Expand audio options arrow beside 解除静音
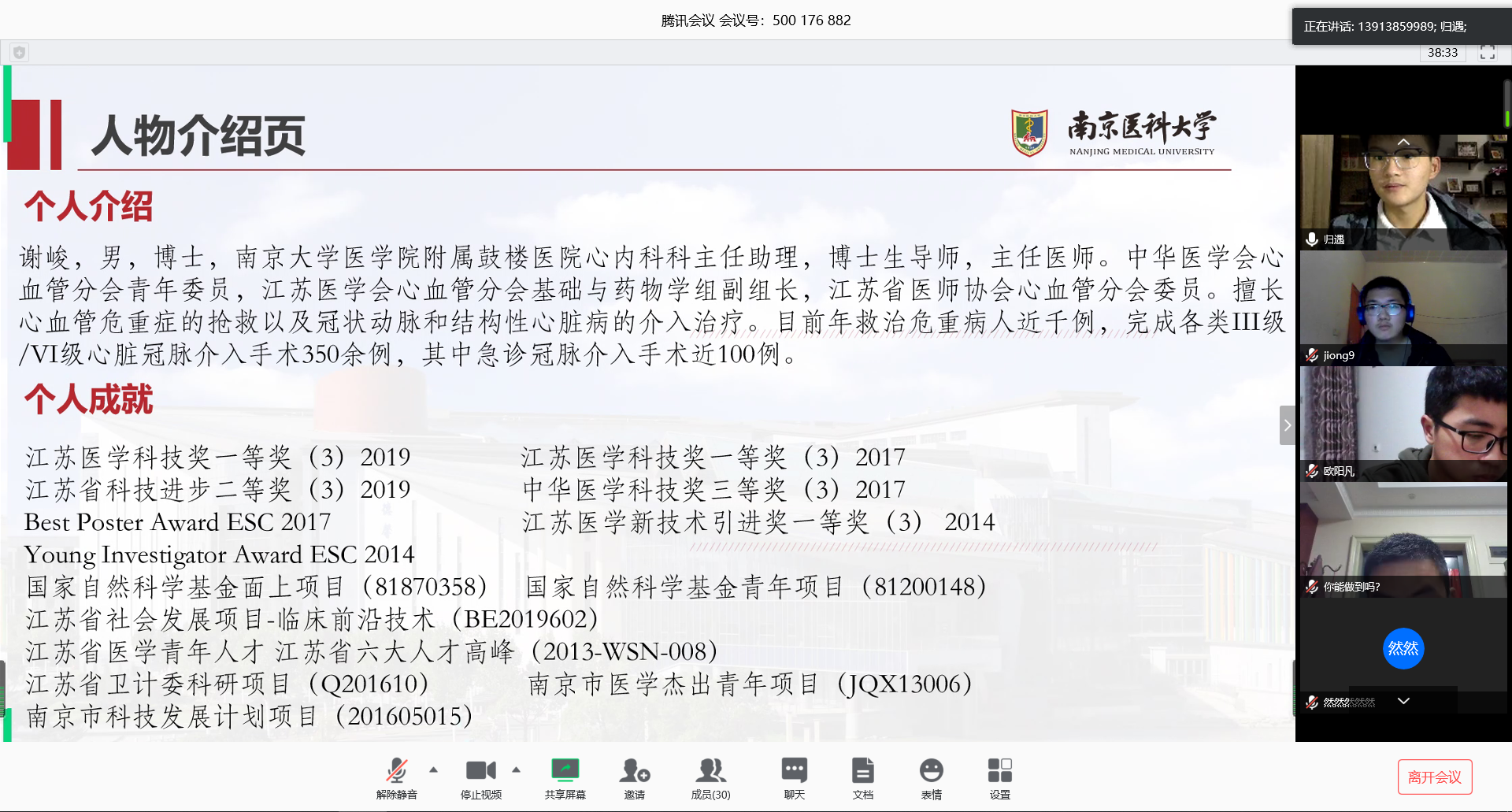Screen dimensions: 1512x812 433,769
